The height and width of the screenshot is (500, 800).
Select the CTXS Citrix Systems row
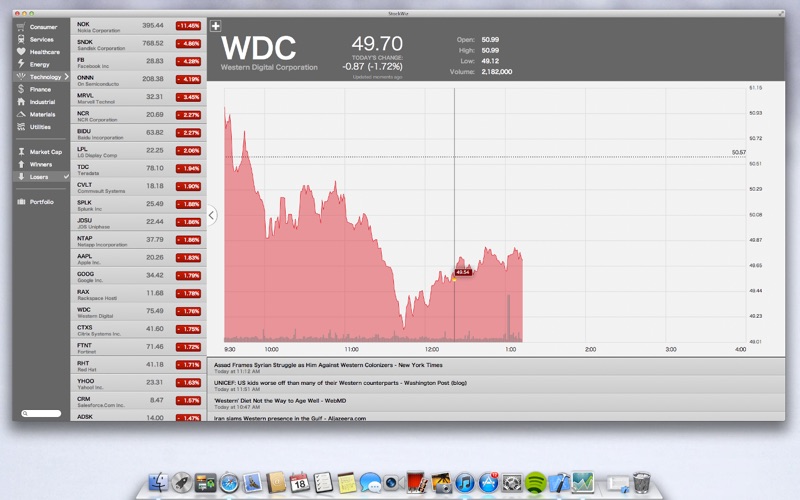[138, 329]
